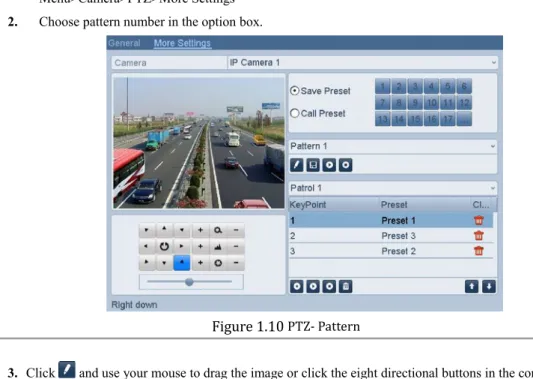Select the 'Preset 3' keypoint row
The height and width of the screenshot is (379, 533).
[x=391, y=236]
